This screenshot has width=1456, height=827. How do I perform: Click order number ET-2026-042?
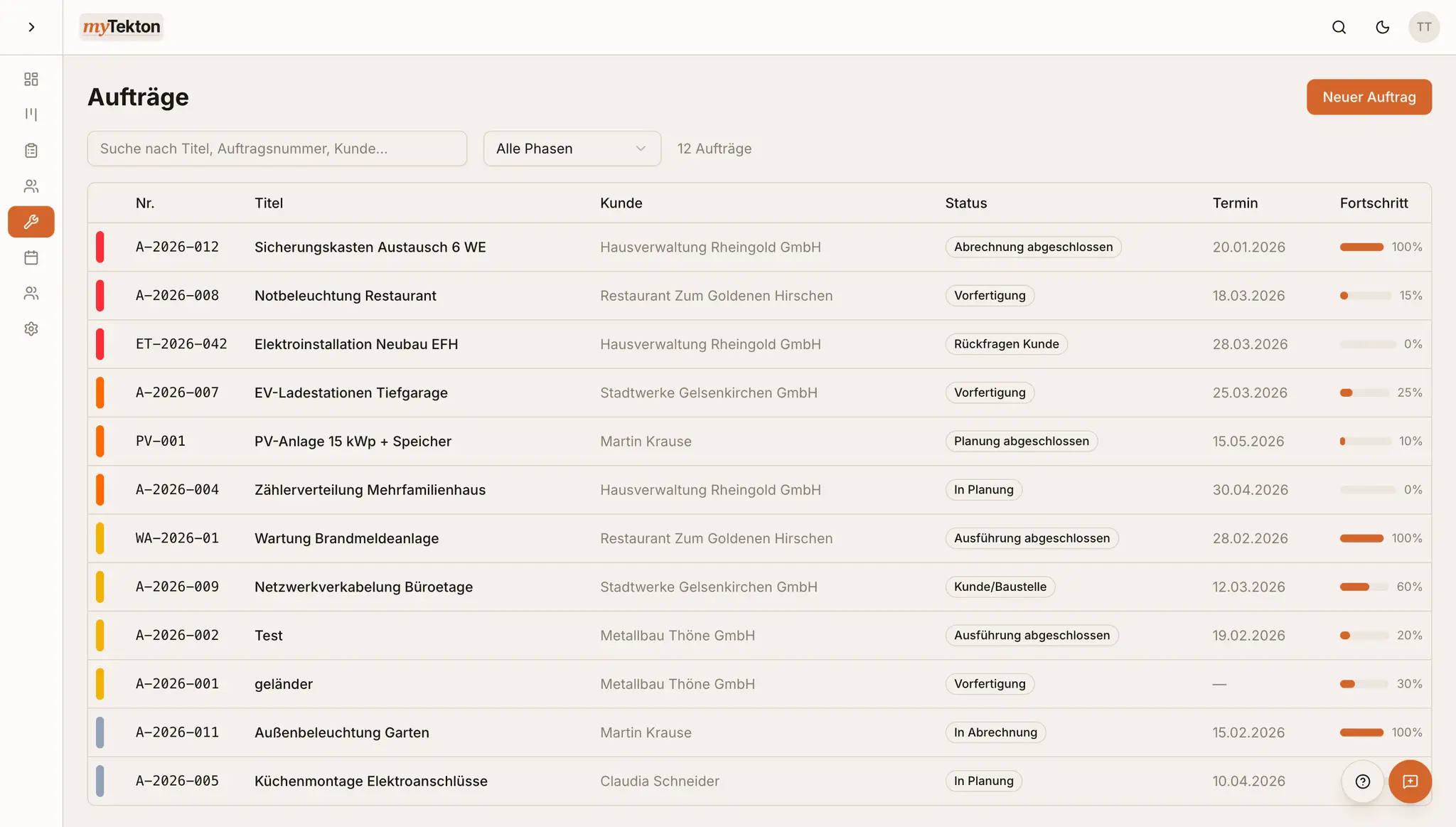[x=181, y=344]
